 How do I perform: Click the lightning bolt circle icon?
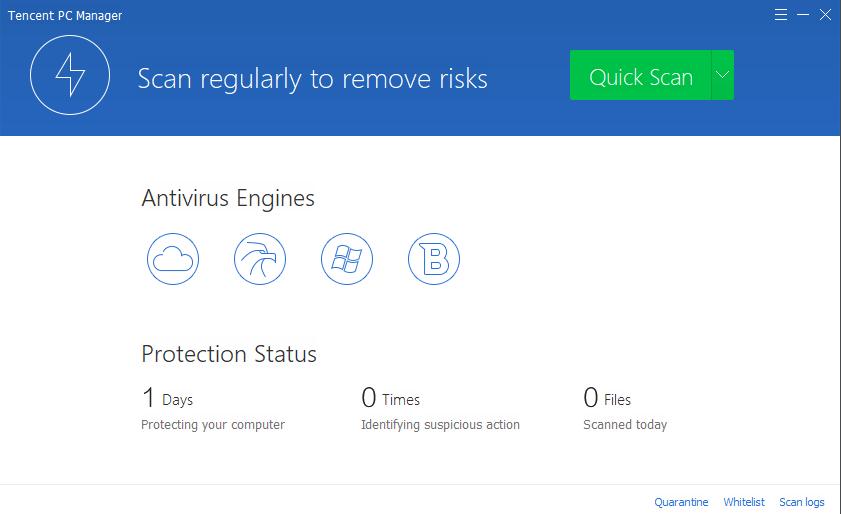70,75
